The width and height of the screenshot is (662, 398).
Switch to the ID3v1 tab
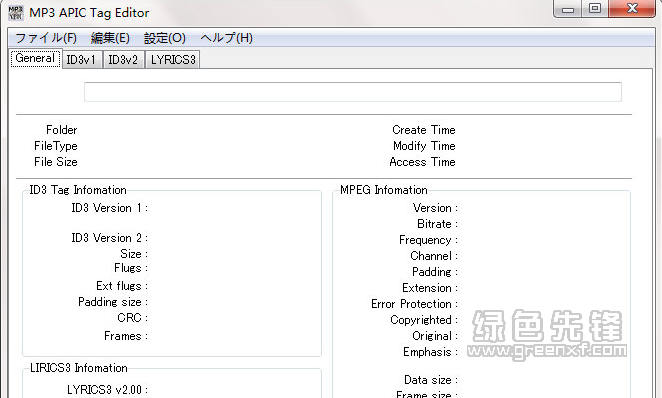82,60
